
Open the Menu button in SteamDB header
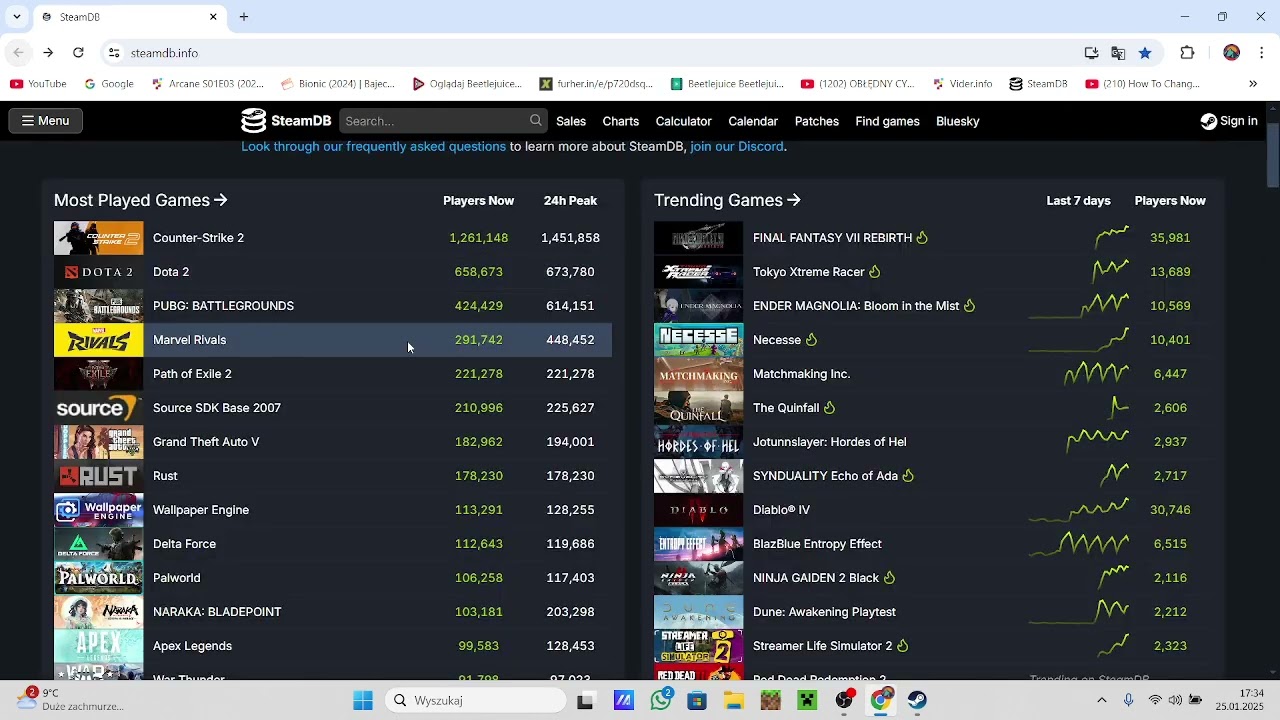coord(45,121)
